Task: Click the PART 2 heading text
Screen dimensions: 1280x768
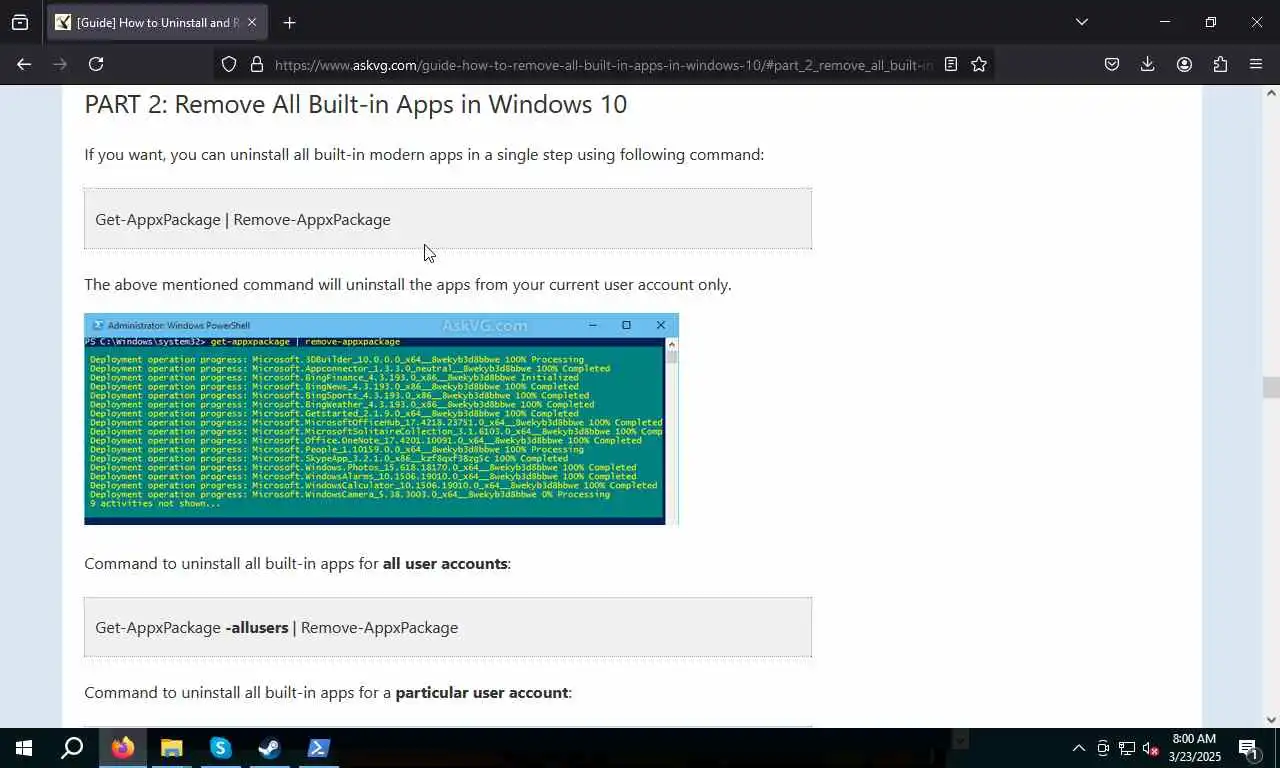Action: pos(355,104)
